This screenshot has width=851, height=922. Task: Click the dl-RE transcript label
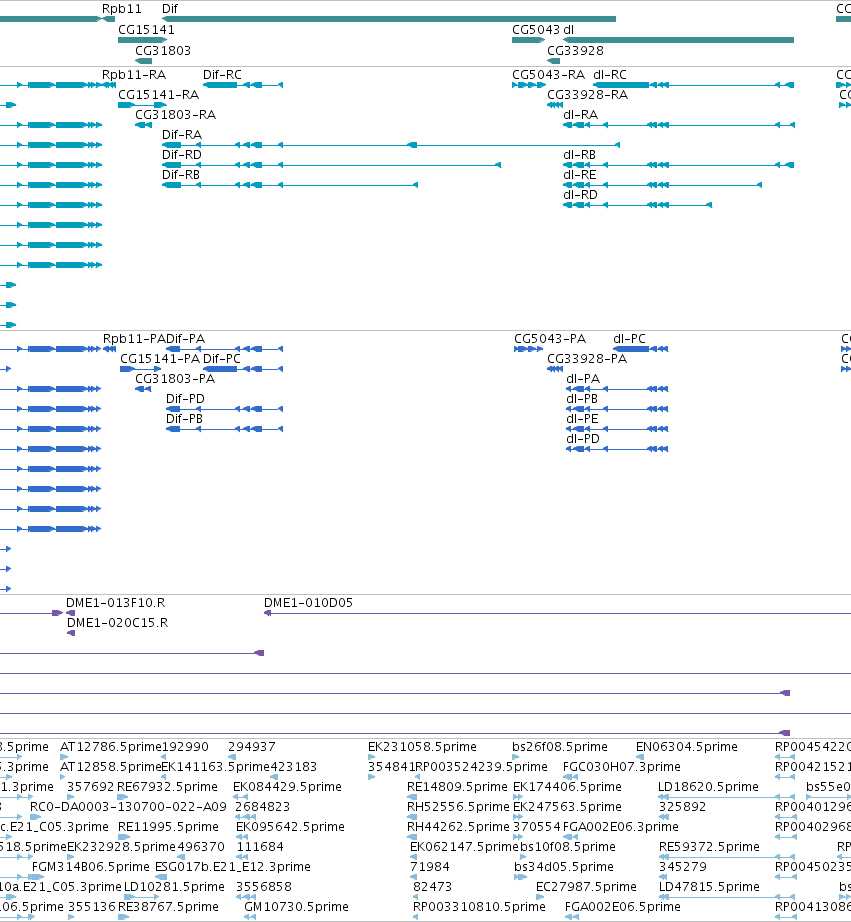click(580, 175)
